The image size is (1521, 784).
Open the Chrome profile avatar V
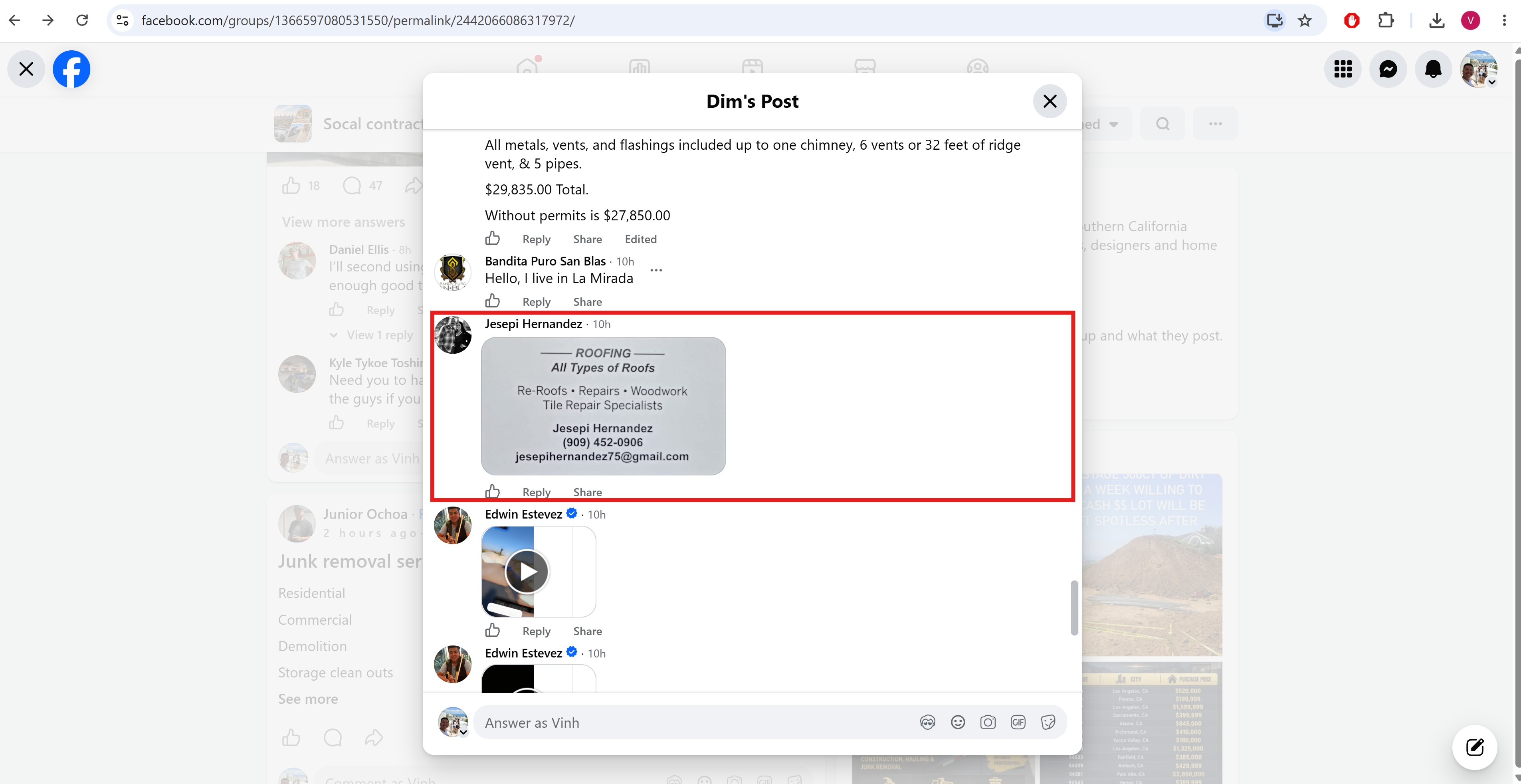point(1470,21)
